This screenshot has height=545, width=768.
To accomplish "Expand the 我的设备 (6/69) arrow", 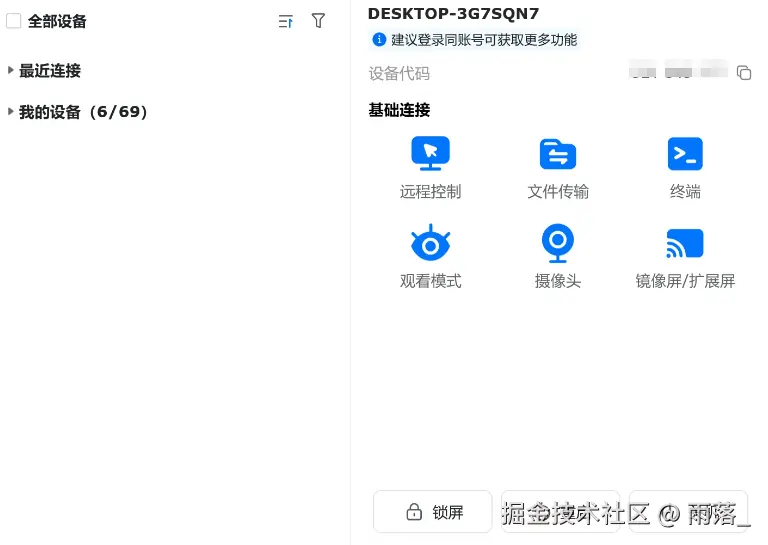I will (x=10, y=111).
